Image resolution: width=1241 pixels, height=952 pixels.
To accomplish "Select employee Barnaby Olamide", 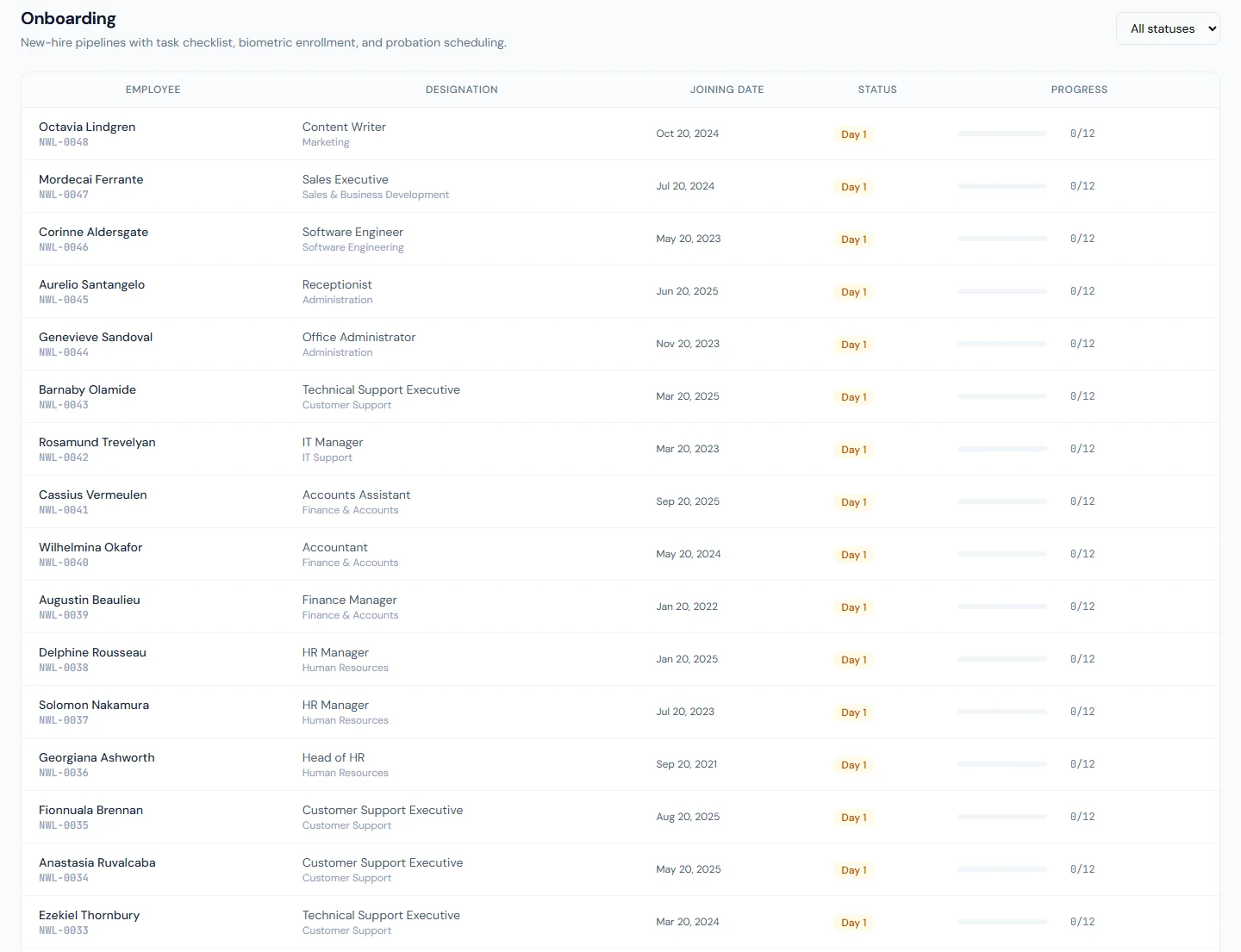I will [x=88, y=389].
